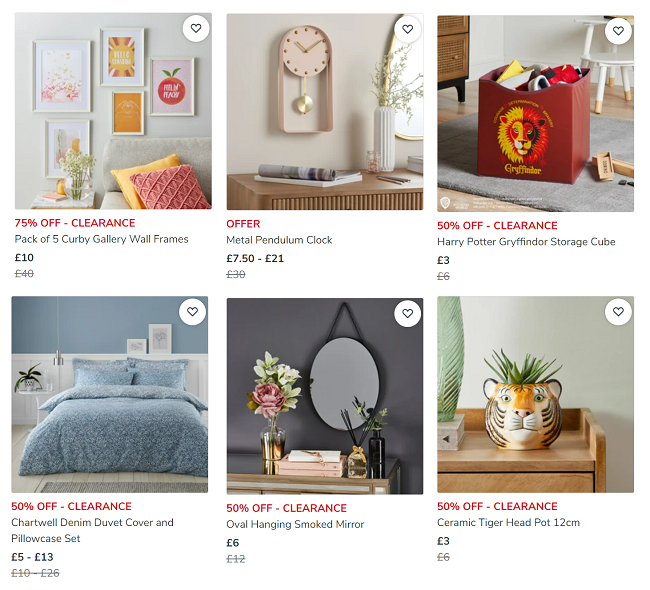Favourite the Ceramic Tiger Head Pot
This screenshot has width=650, height=590.
coord(618,311)
